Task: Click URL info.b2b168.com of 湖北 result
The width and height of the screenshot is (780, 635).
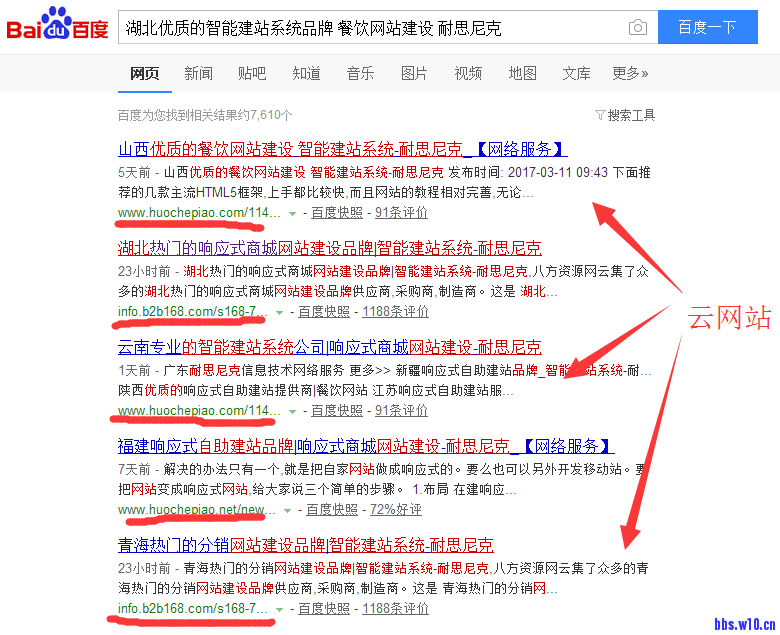Action: 193,312
